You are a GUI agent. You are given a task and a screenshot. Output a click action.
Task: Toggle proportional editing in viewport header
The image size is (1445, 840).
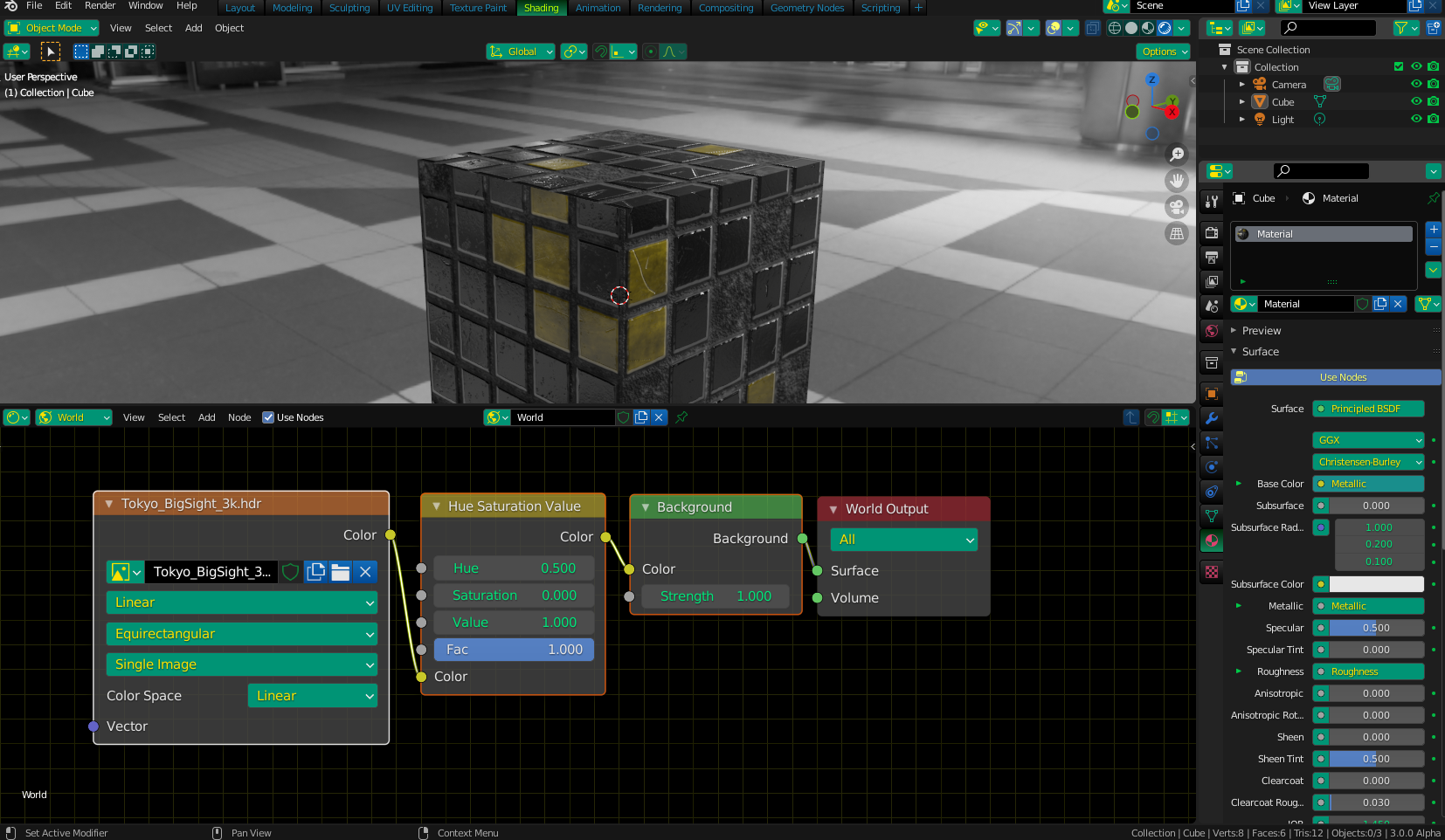(650, 52)
